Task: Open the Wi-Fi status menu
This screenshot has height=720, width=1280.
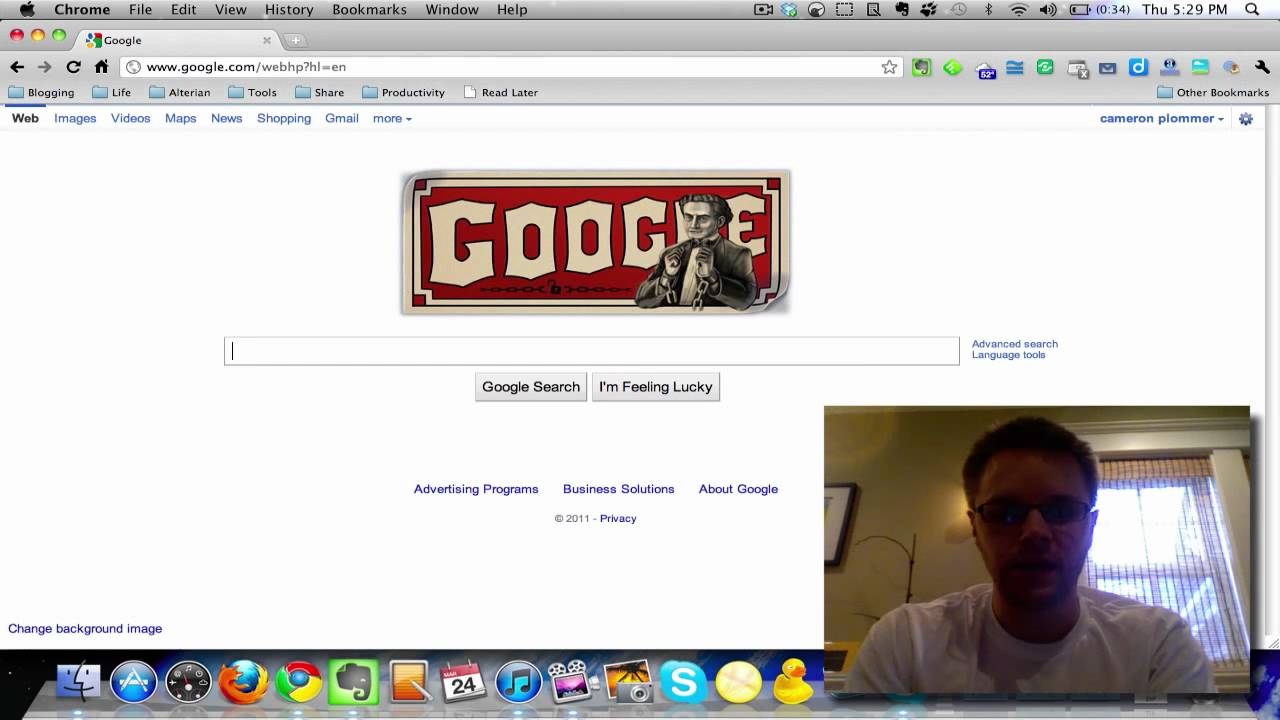Action: click(x=1018, y=10)
